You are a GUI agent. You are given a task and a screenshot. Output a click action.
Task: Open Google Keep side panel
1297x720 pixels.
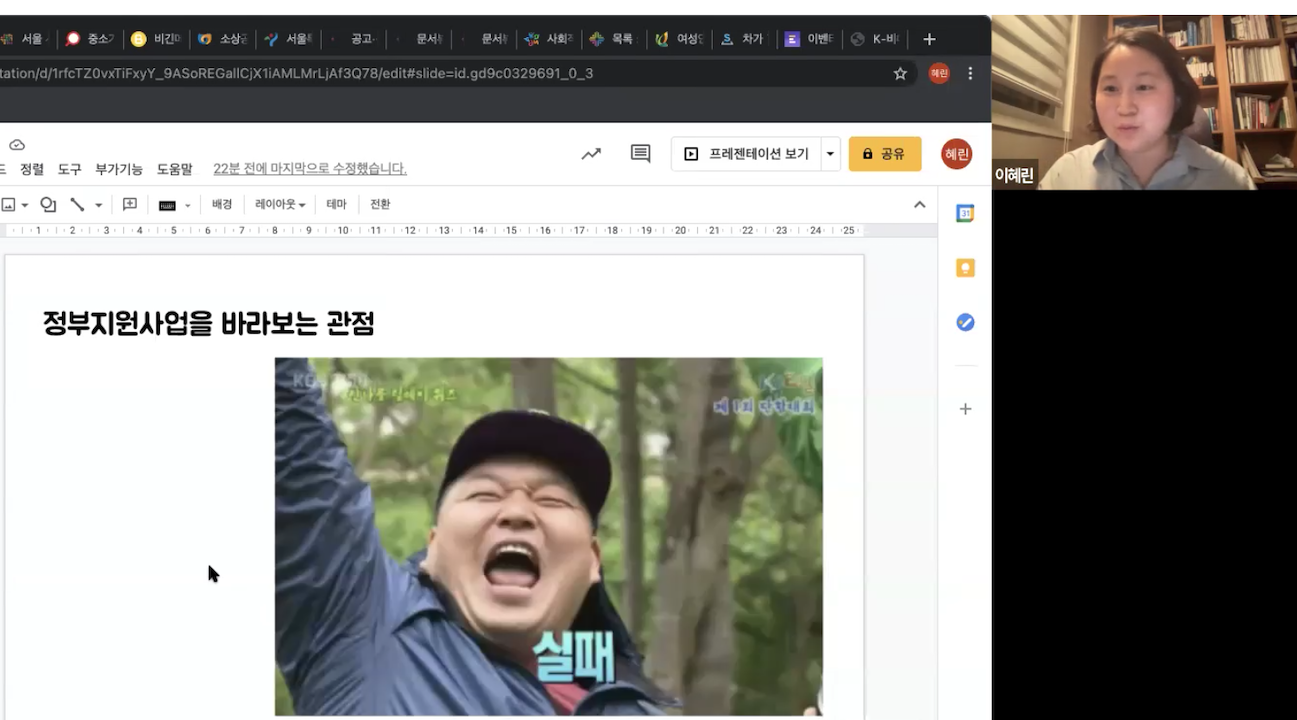coord(965,268)
